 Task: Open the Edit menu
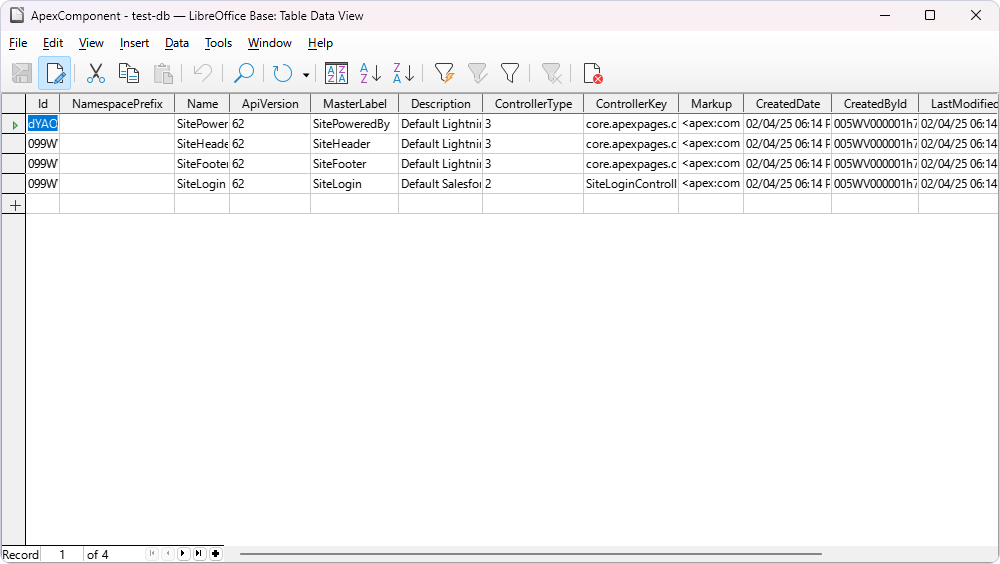click(x=53, y=43)
